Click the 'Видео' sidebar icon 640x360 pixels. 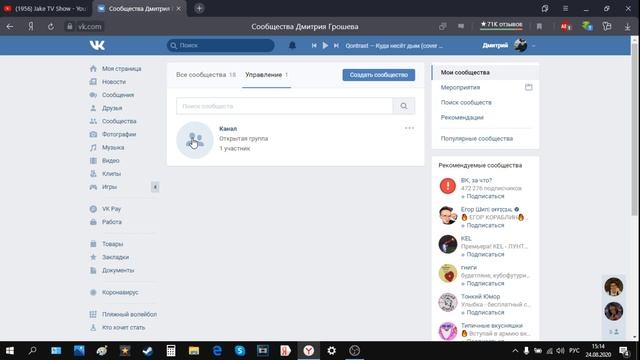click(93, 160)
